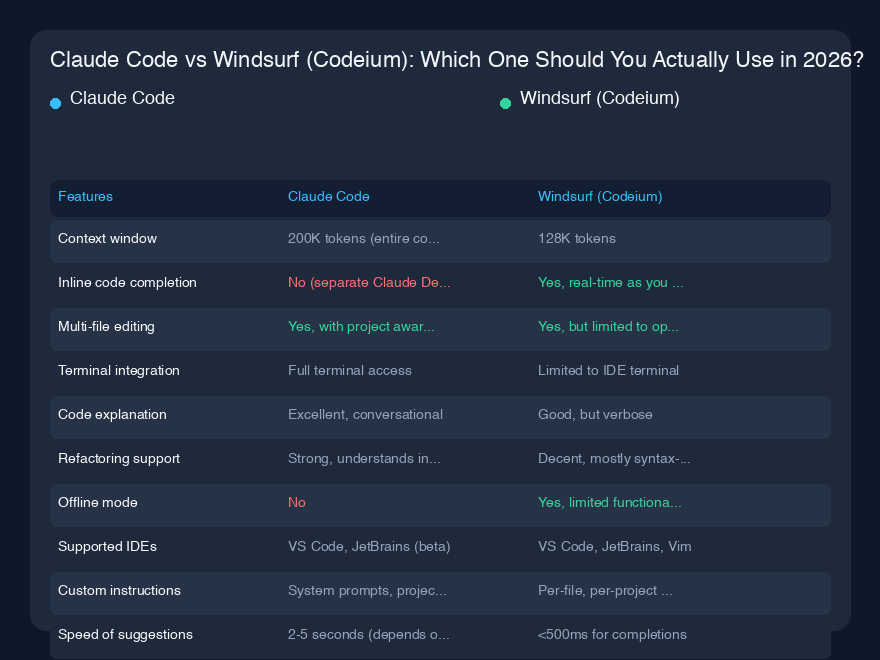Click the '200K tokens (entire co...' cell
880x660 pixels.
pyautogui.click(x=364, y=239)
